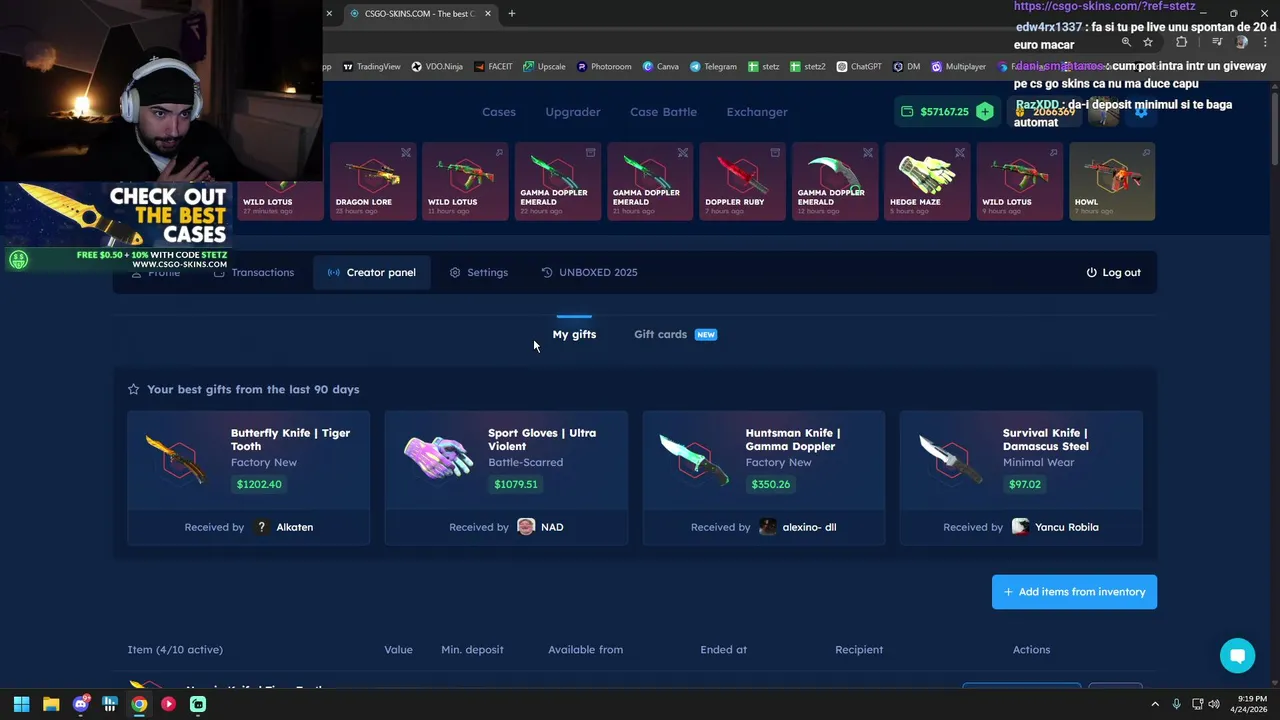Open the DM bookmark
This screenshot has height=720, width=1280.
(x=907, y=67)
